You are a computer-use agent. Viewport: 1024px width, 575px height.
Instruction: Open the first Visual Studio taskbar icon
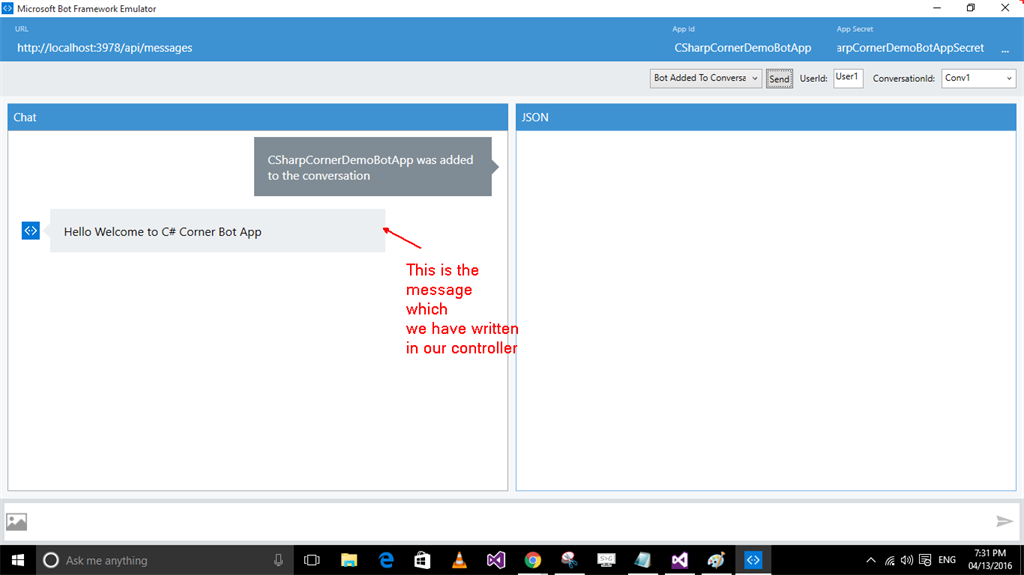point(496,560)
